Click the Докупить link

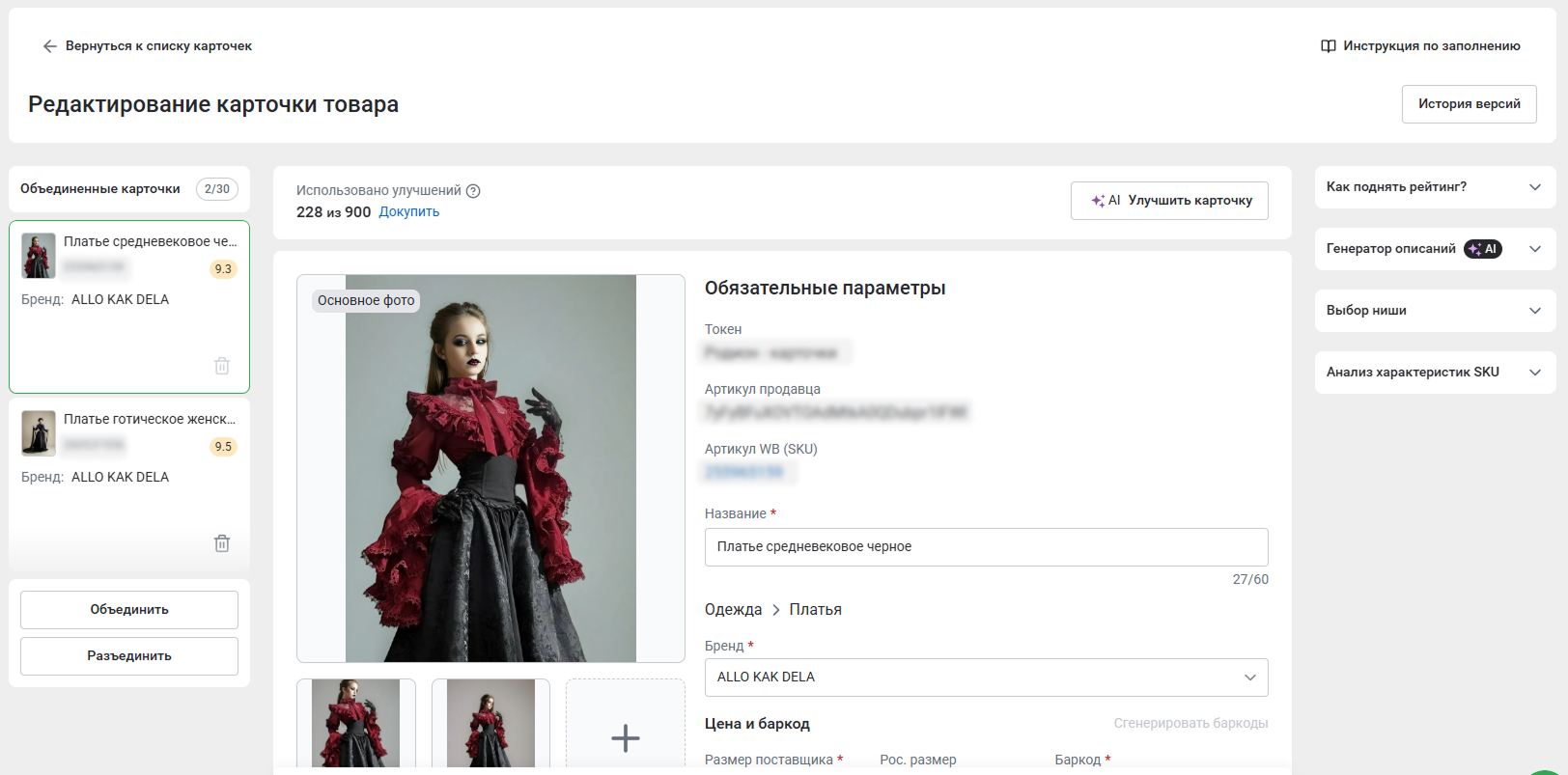click(408, 212)
